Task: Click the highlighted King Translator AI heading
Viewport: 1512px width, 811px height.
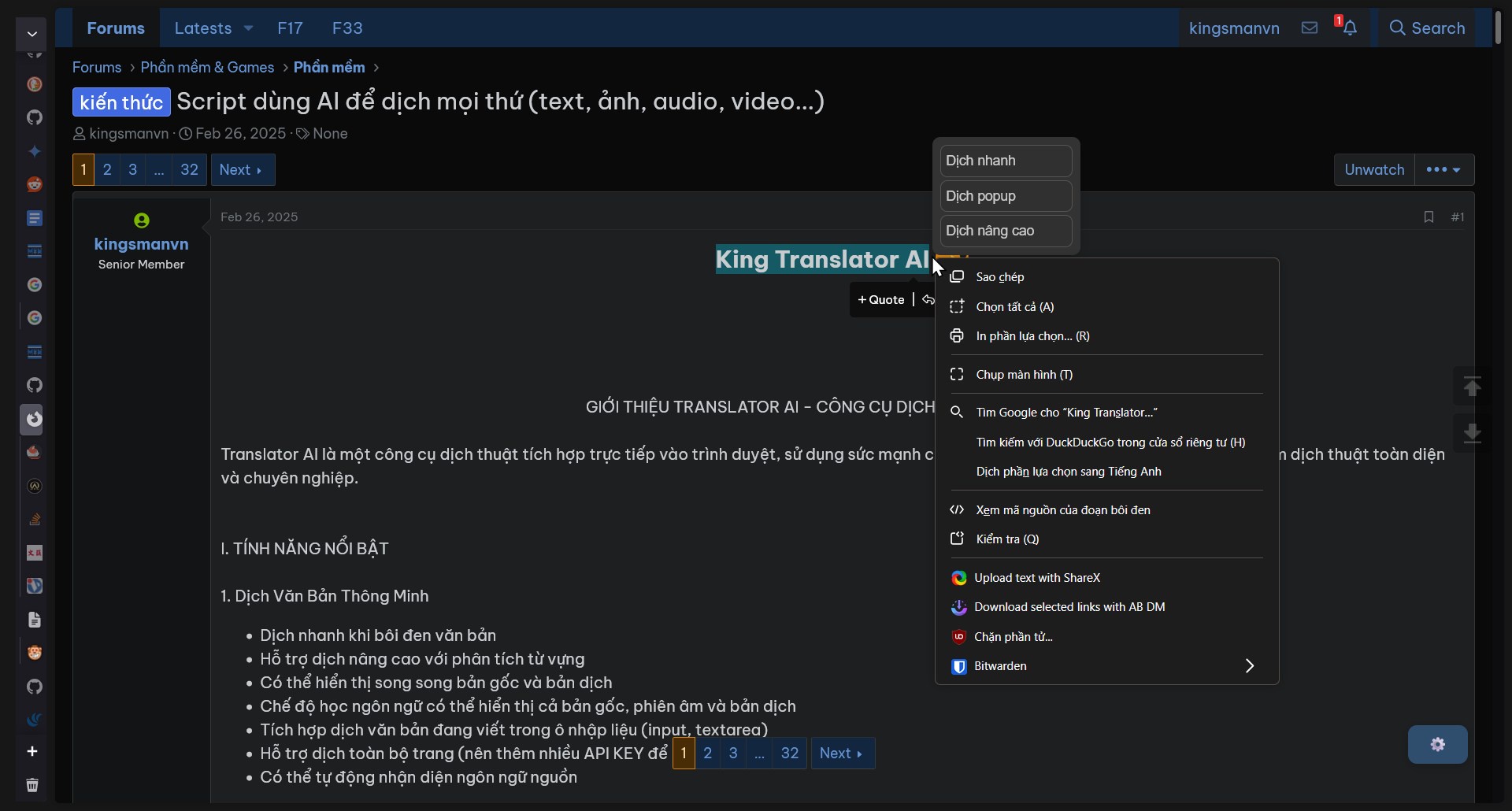Action: (823, 260)
